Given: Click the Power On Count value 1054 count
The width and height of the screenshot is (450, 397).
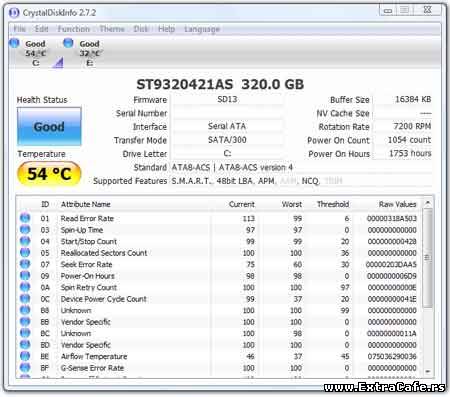Looking at the screenshot, I should point(409,140).
